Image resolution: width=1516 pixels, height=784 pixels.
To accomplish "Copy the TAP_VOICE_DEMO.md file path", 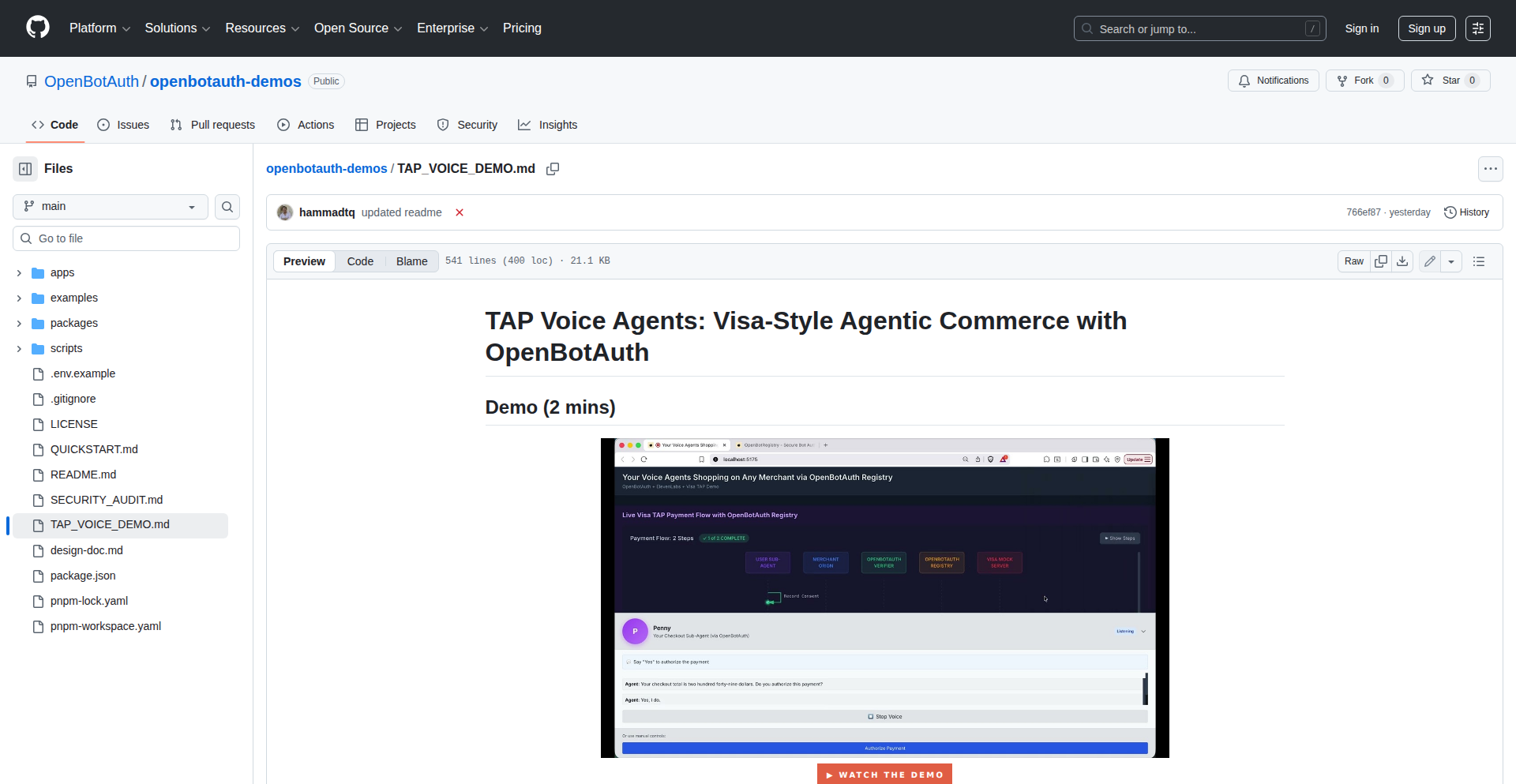I will (553, 168).
